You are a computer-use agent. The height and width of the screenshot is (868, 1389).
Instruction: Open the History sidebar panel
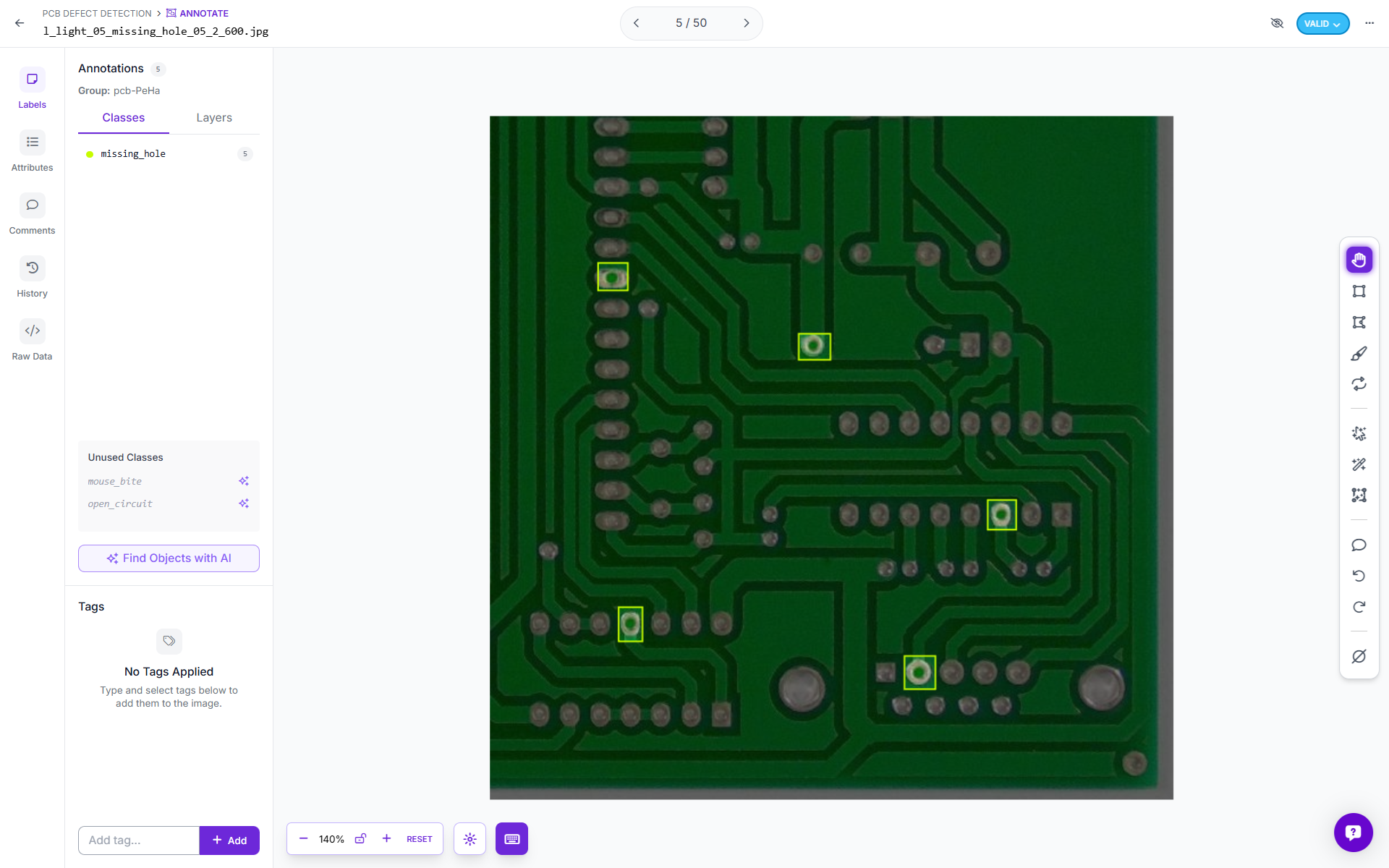tap(32, 277)
